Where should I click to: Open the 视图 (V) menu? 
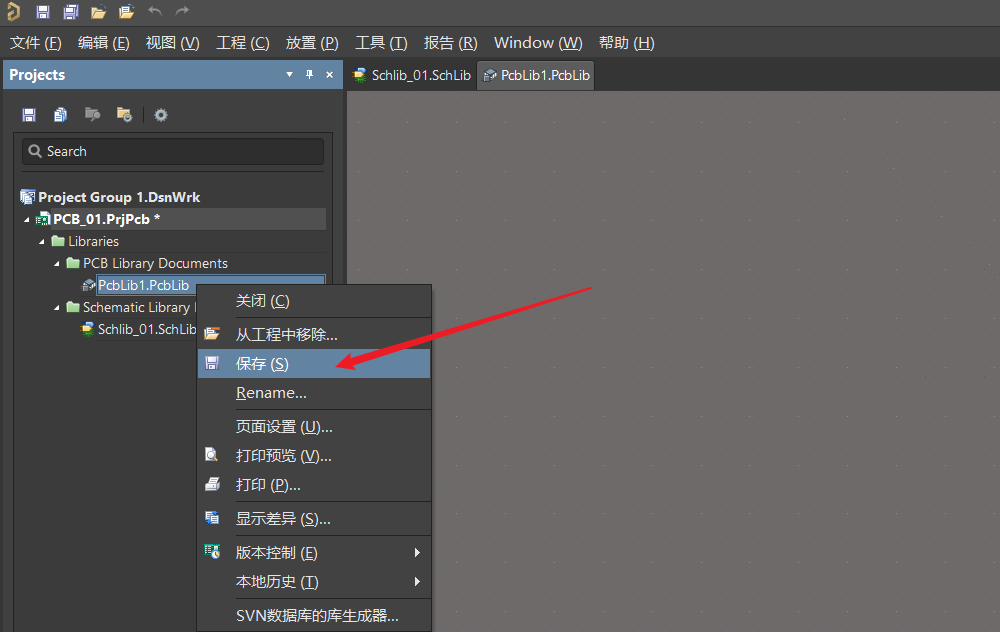click(x=172, y=43)
